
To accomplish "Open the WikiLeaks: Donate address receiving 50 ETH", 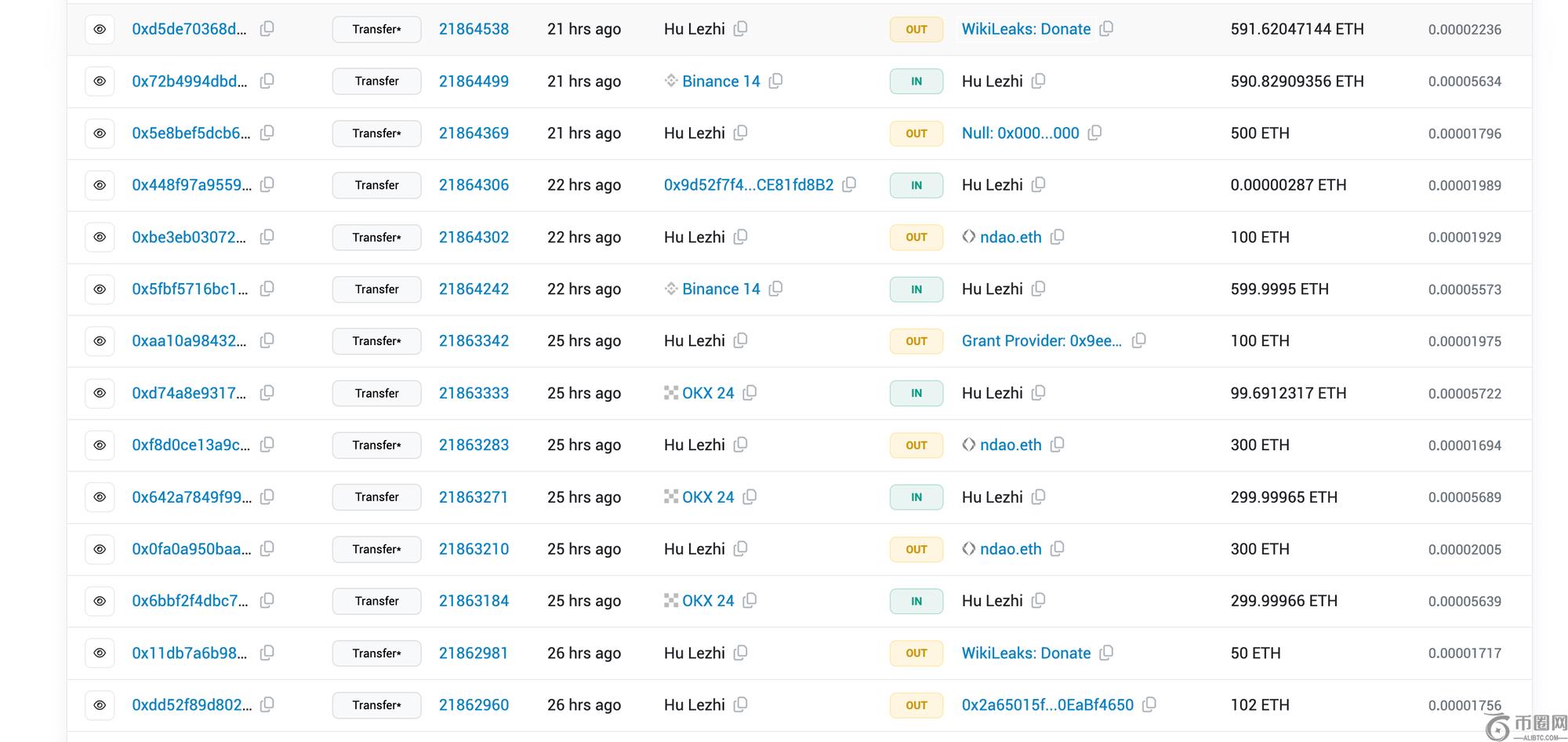I will [x=1025, y=653].
